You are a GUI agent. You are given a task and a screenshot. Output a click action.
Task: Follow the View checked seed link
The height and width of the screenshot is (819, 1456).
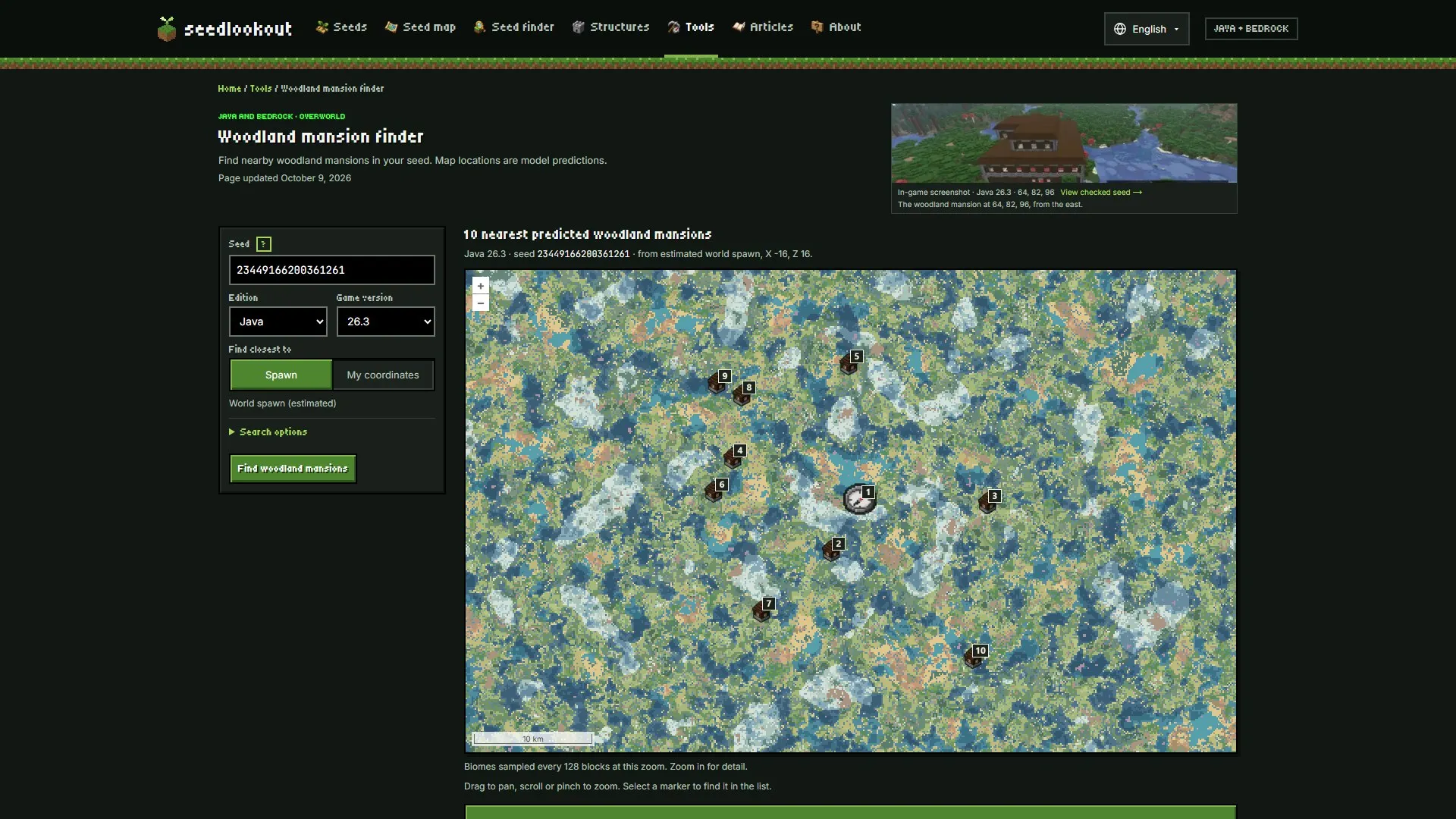(x=1101, y=193)
